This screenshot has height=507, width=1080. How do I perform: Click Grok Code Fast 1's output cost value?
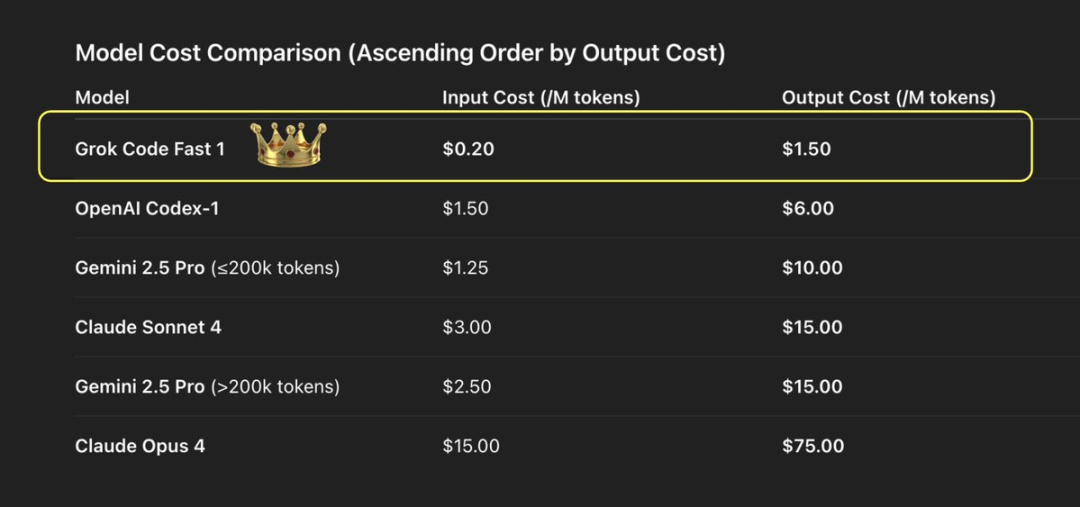click(806, 149)
